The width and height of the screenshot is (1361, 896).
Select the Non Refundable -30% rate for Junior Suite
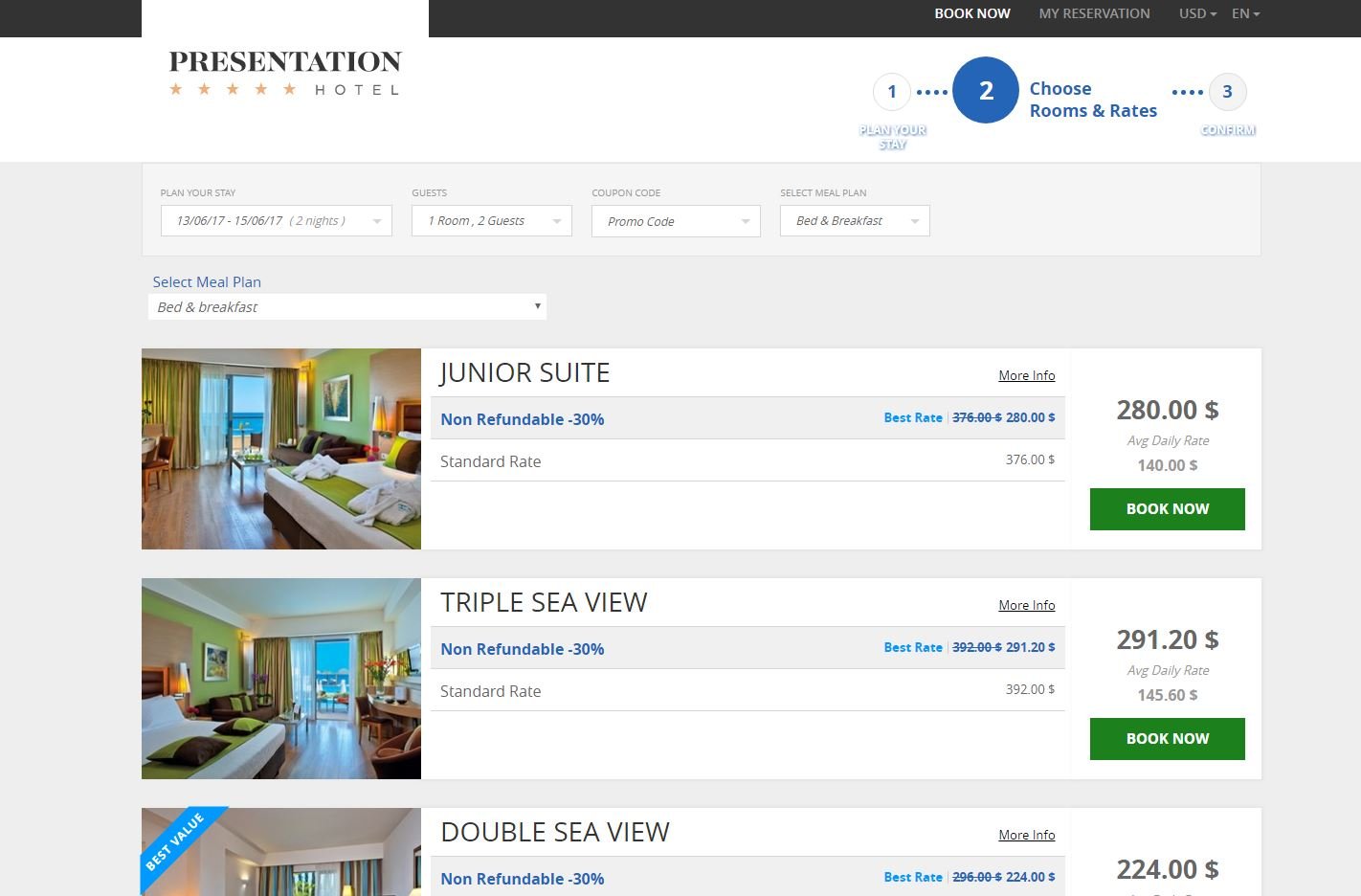(522, 418)
